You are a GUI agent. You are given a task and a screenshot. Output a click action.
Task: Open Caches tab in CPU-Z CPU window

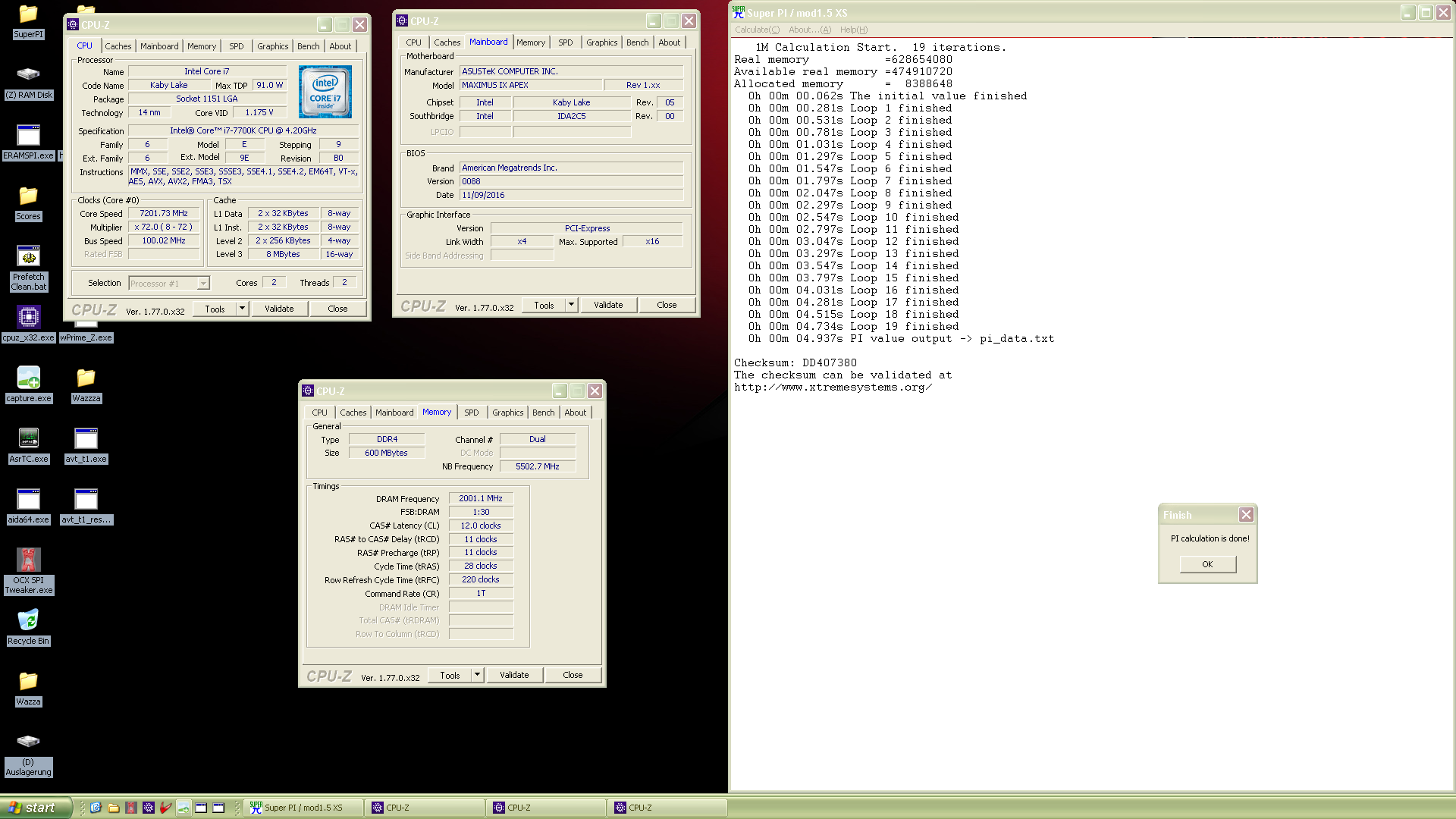tap(118, 46)
